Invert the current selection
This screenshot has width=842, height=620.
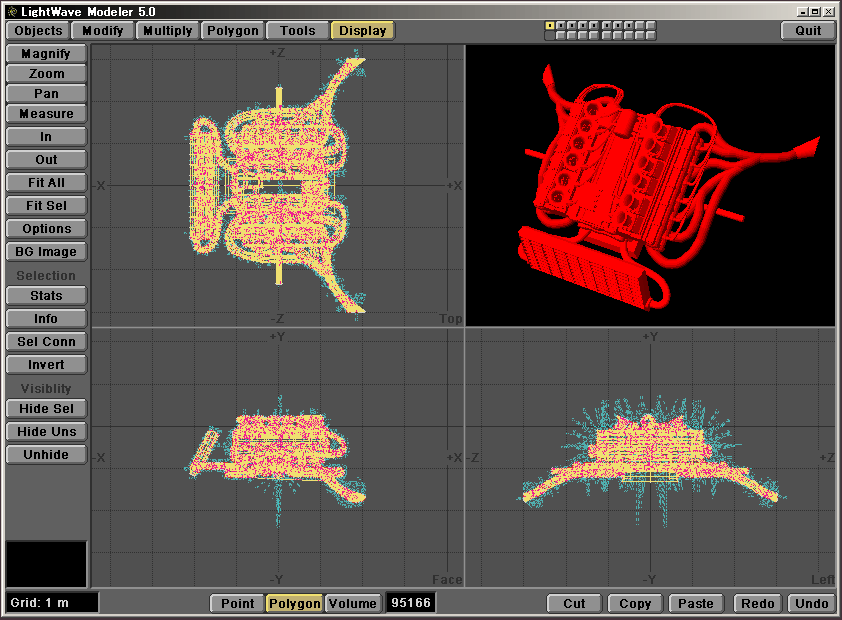[46, 364]
